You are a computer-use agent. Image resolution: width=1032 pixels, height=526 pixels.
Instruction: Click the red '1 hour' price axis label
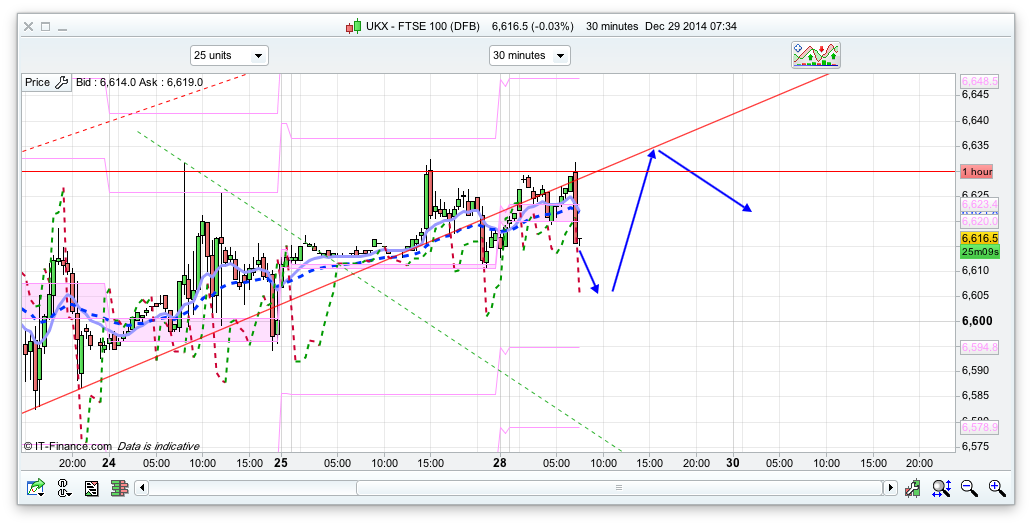pos(976,172)
